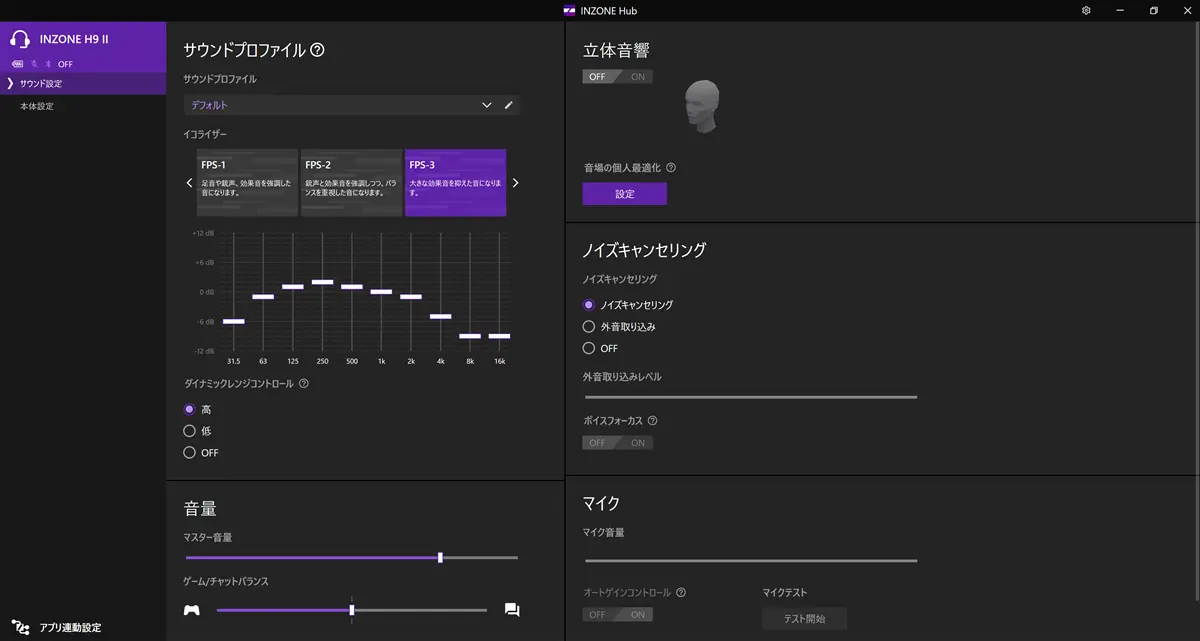Click the 125 Hz equalizer band handle
This screenshot has height=641, width=1200.
[x=293, y=287]
